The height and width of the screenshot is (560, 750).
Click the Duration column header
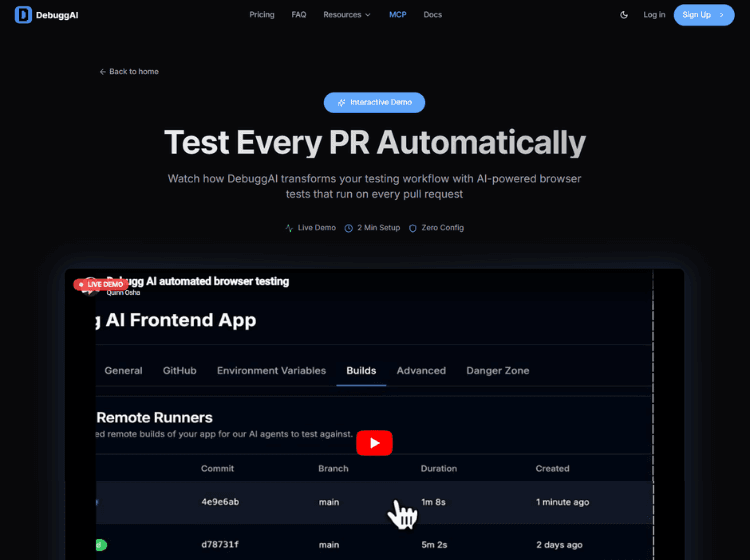pos(439,469)
